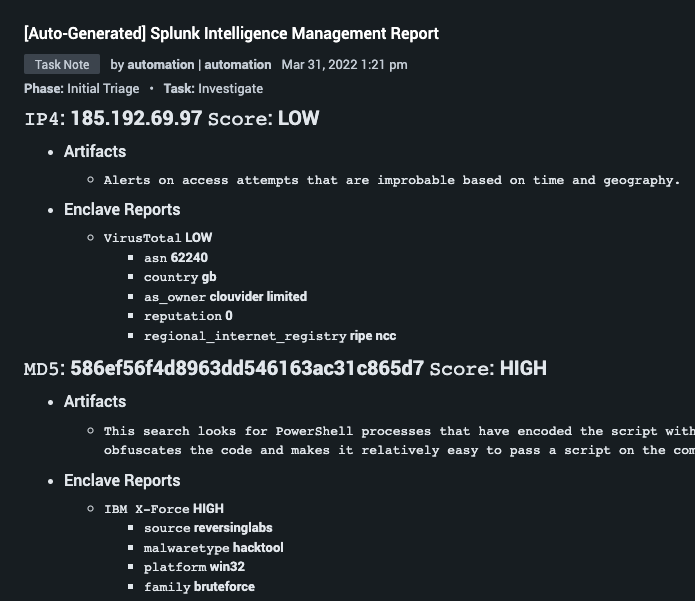This screenshot has width=695, height=601.
Task: Click the as_owner clouvider limited entry
Action: click(226, 297)
